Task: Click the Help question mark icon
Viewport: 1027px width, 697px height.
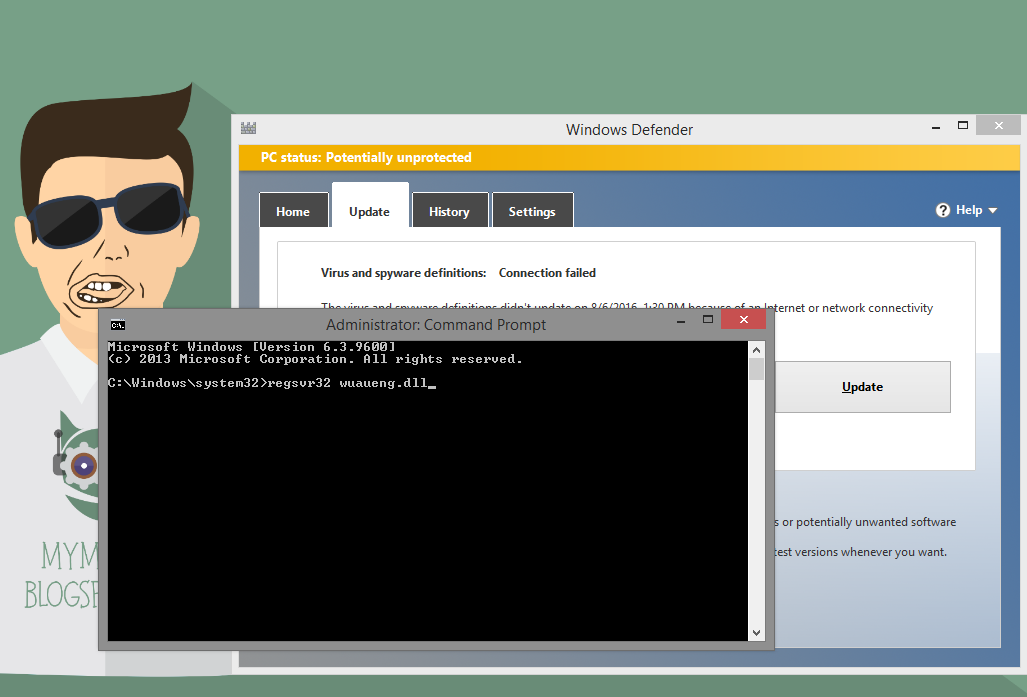Action: coord(943,210)
